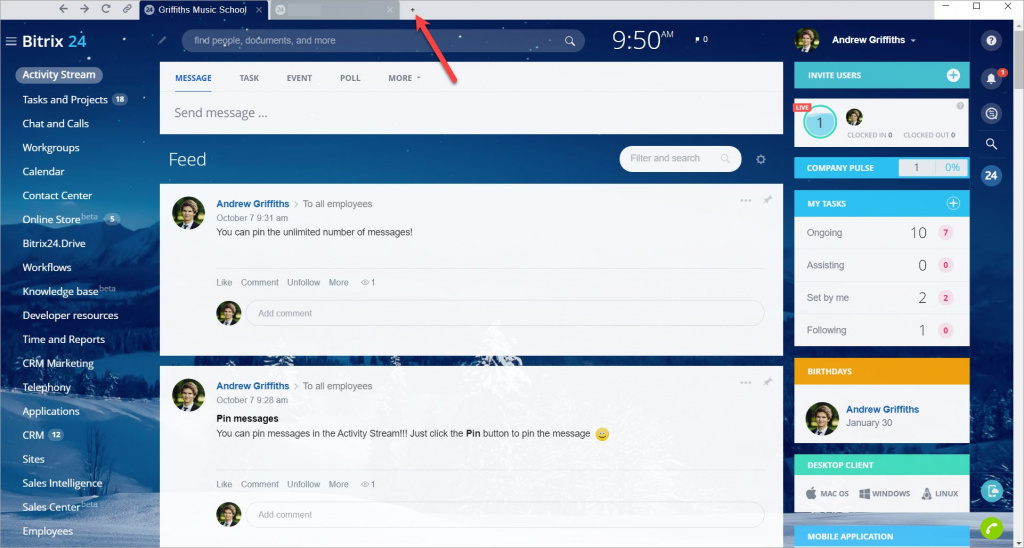Close the Griffiths Music School tab
Screen dimensions: 1024x548
point(259,10)
